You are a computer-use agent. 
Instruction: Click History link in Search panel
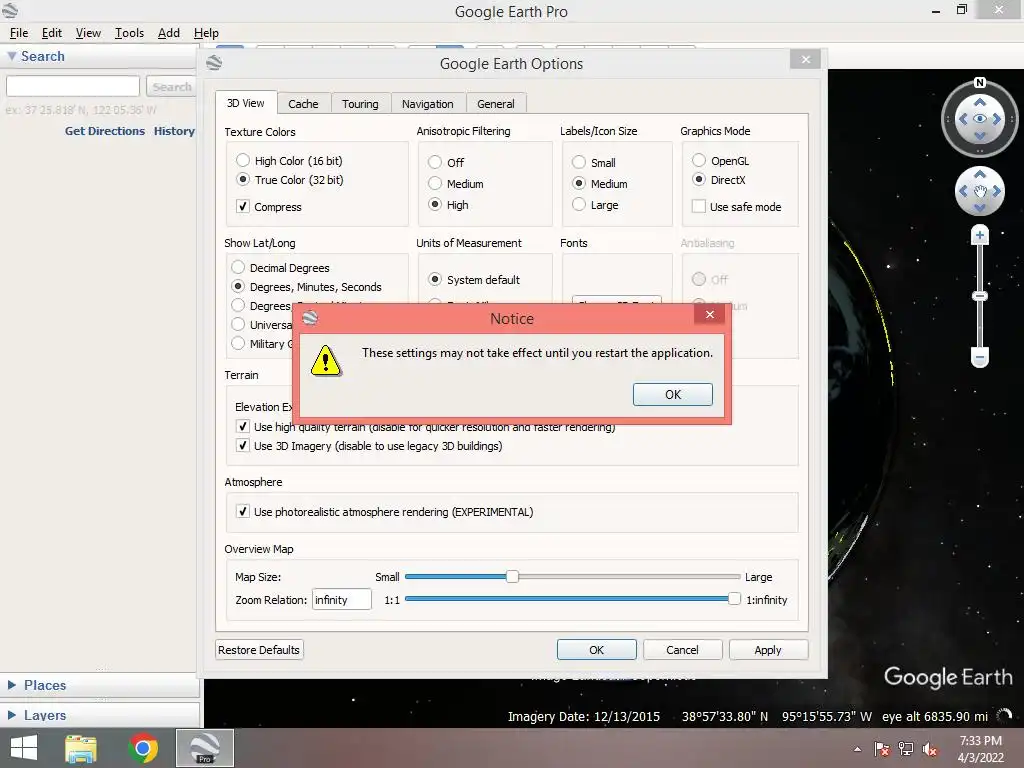pyautogui.click(x=174, y=131)
